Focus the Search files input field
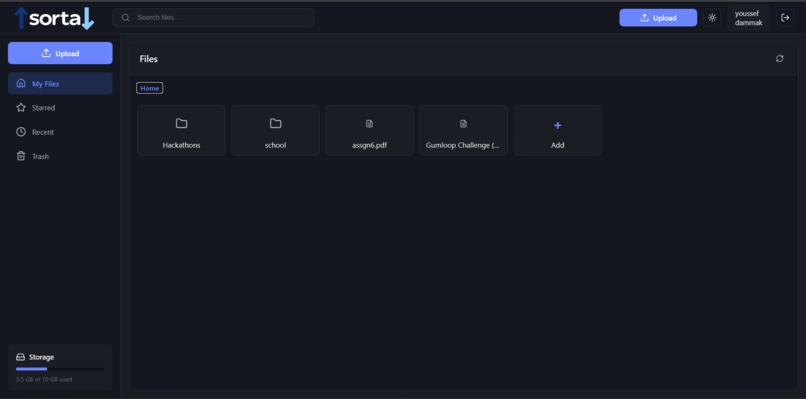The width and height of the screenshot is (806, 399). click(213, 17)
